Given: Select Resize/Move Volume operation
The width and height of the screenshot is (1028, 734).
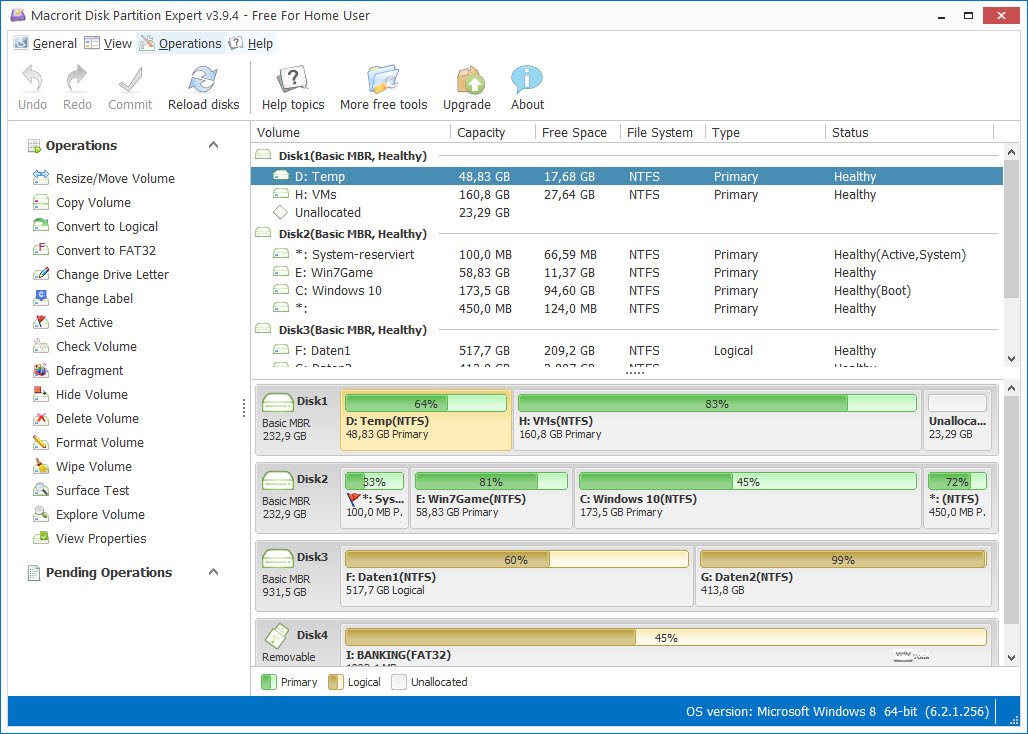Looking at the screenshot, I should click(115, 178).
